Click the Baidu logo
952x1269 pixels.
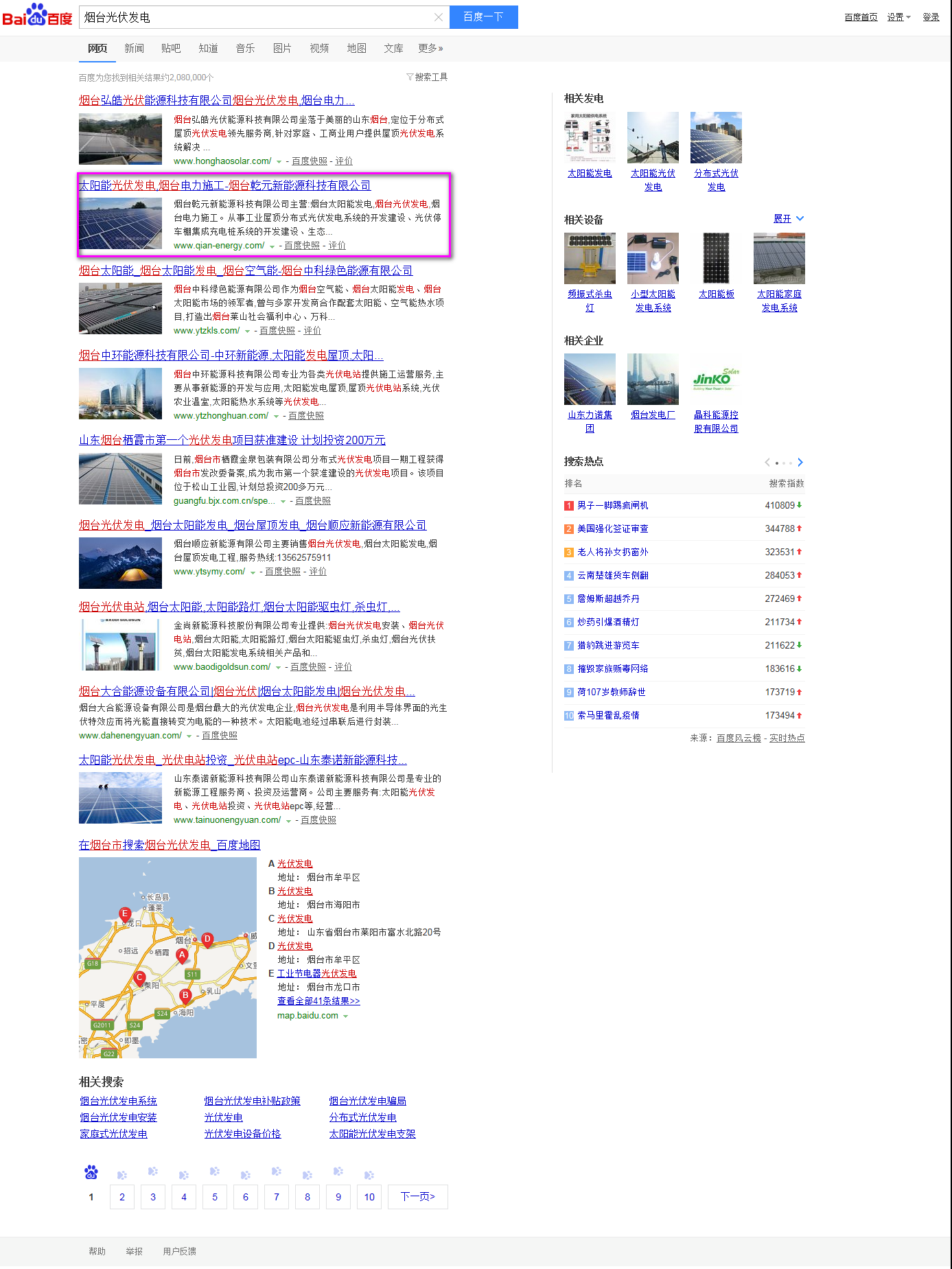tap(37, 15)
